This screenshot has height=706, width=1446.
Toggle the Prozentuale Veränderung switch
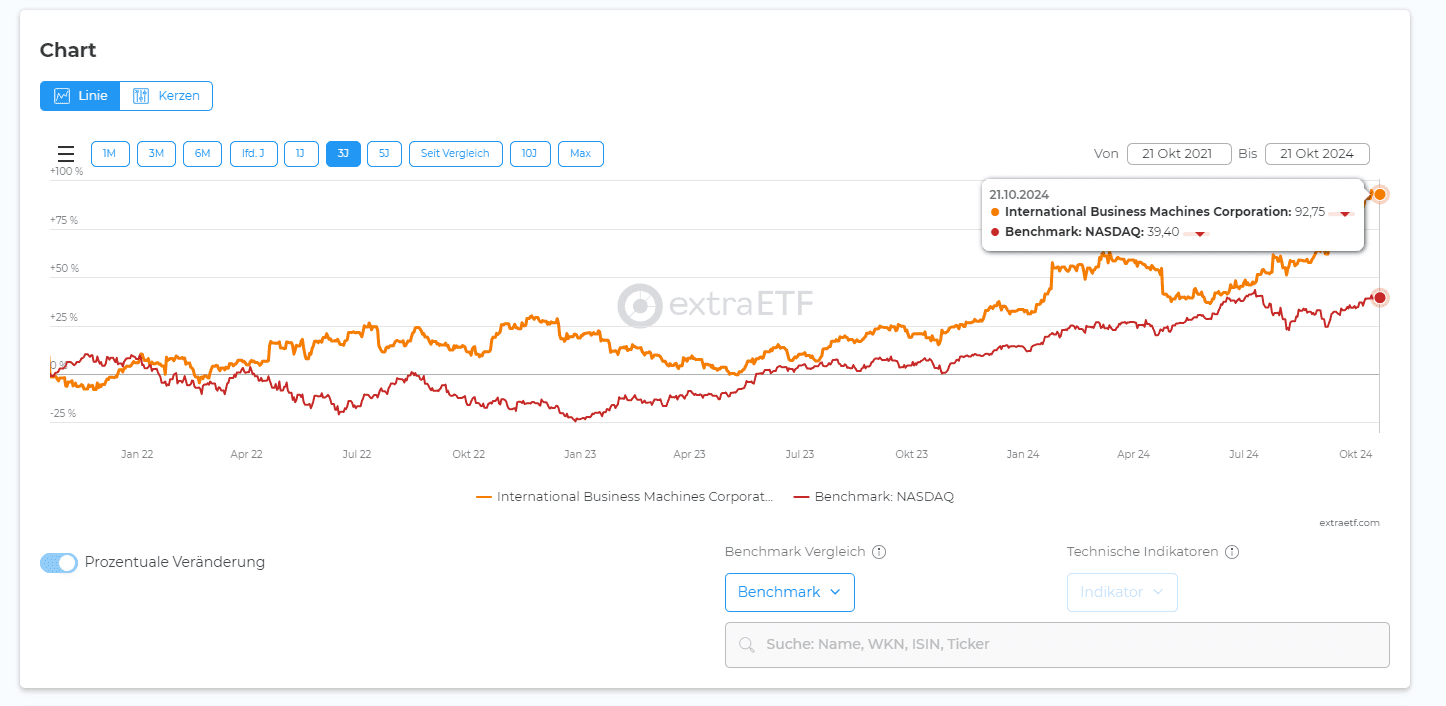pos(59,563)
